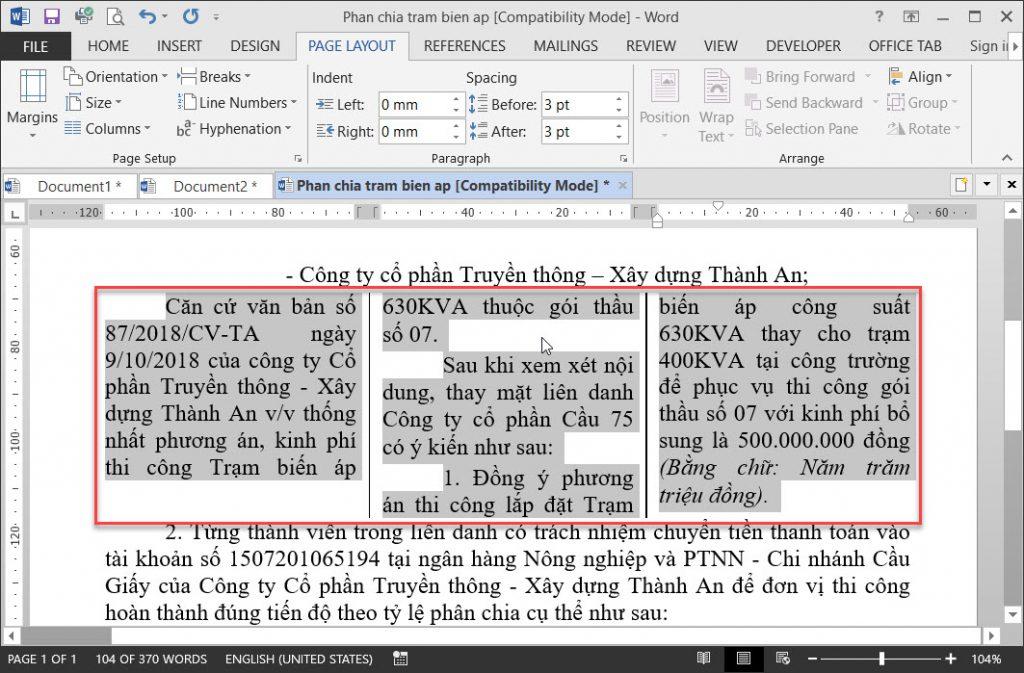The height and width of the screenshot is (673, 1024).
Task: Open Print Preview from Quick Access toolbar
Action: [x=113, y=16]
